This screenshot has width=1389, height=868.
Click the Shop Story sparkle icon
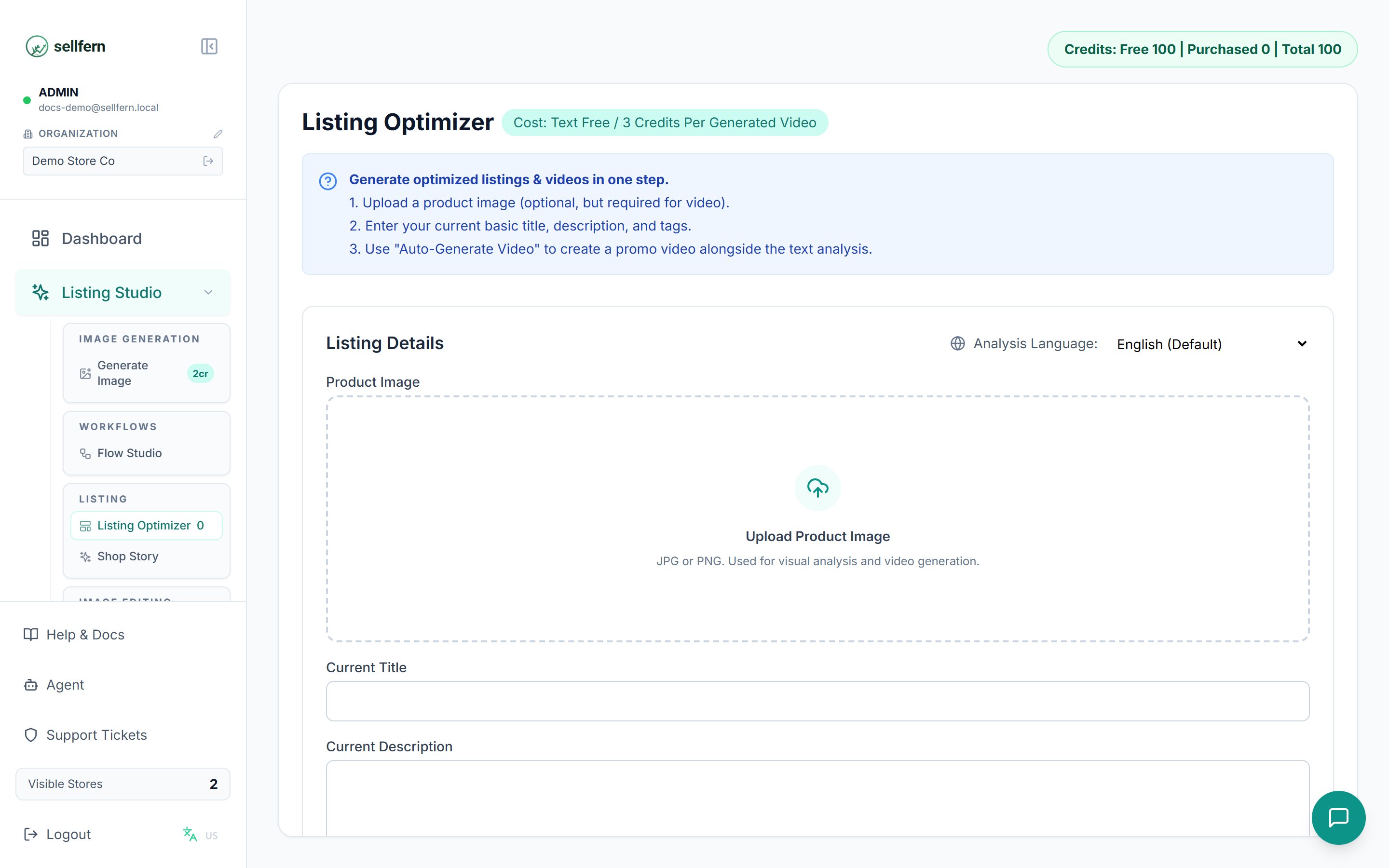[85, 556]
